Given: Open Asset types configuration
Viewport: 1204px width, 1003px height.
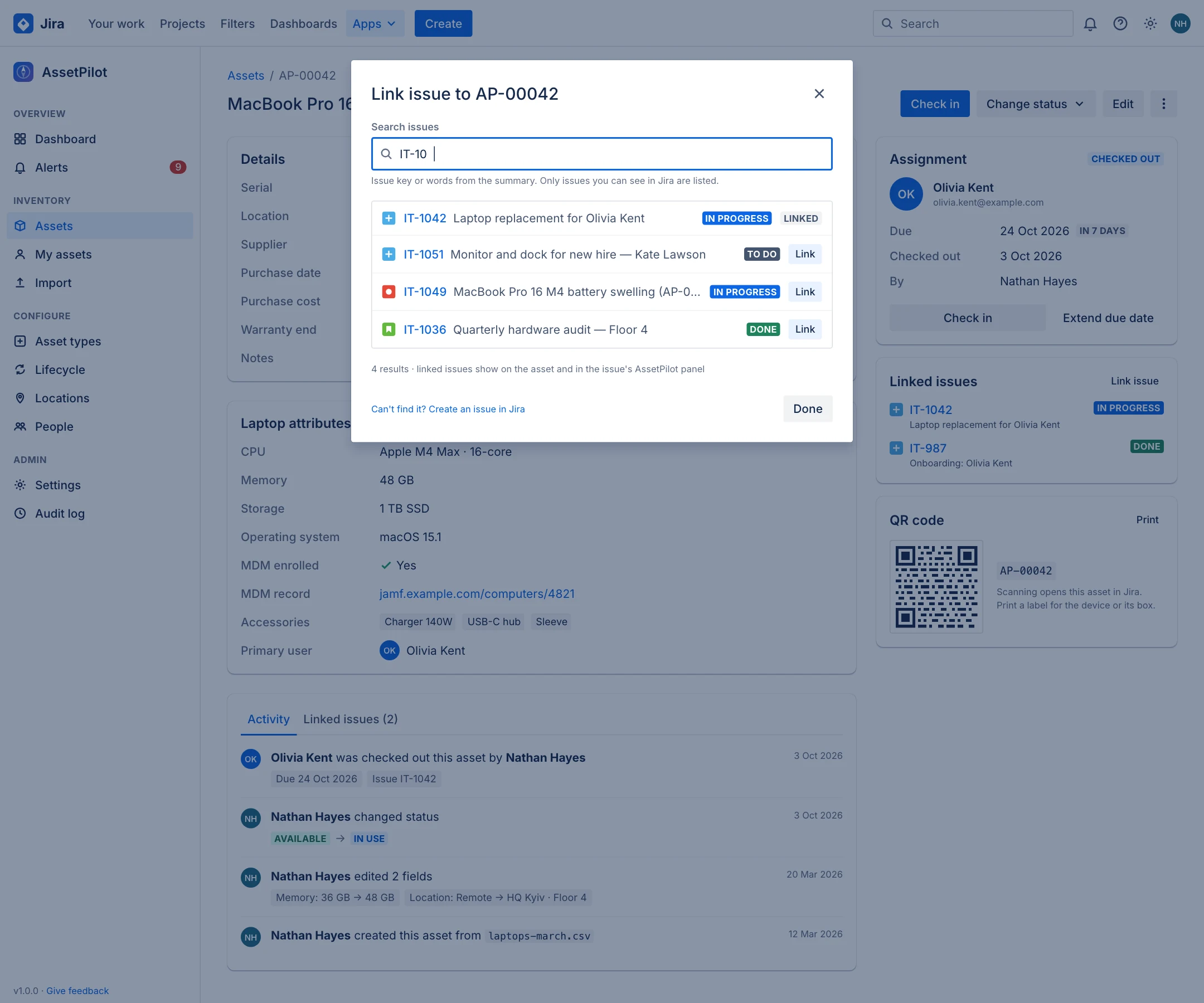Looking at the screenshot, I should point(100,341).
